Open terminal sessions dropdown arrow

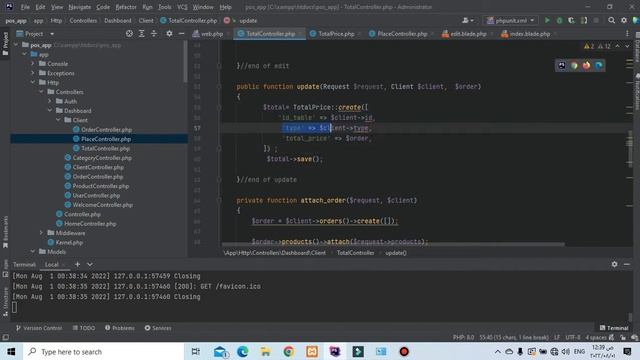click(90, 264)
